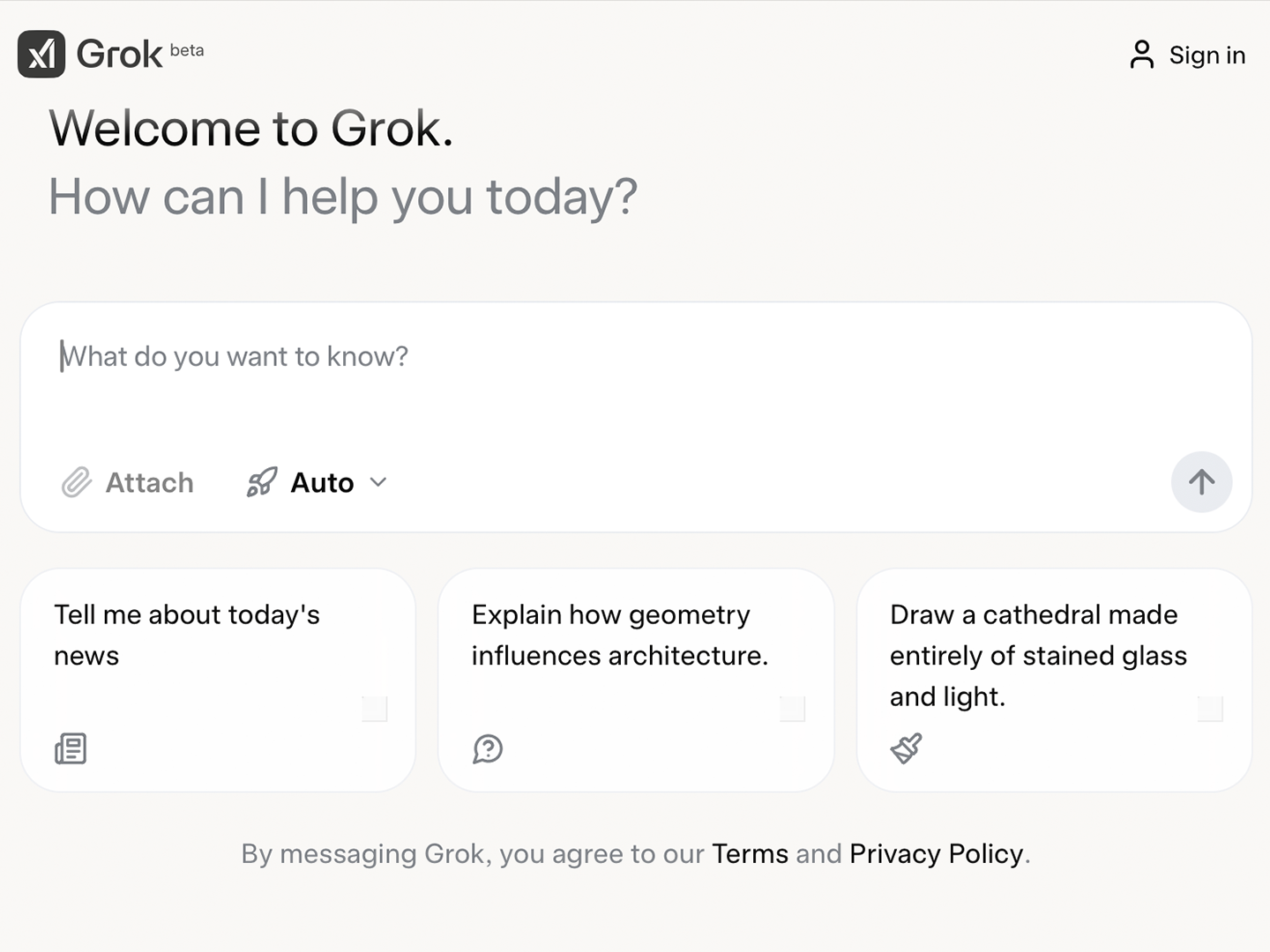Image resolution: width=1270 pixels, height=952 pixels.
Task: Click the paperclip attach icon
Action: (77, 482)
